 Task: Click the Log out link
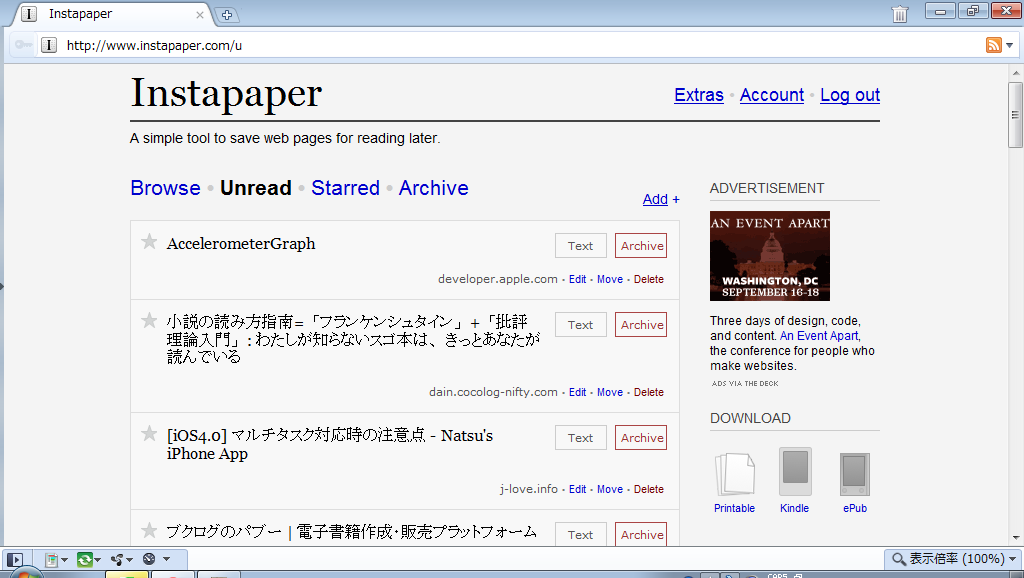(x=850, y=95)
